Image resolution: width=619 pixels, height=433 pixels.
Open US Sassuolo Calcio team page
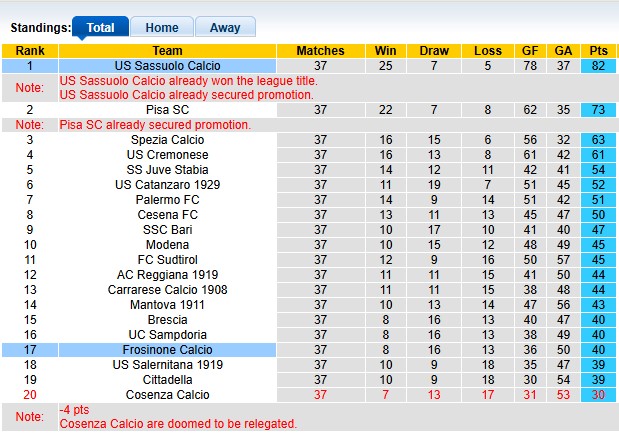[x=167, y=66]
